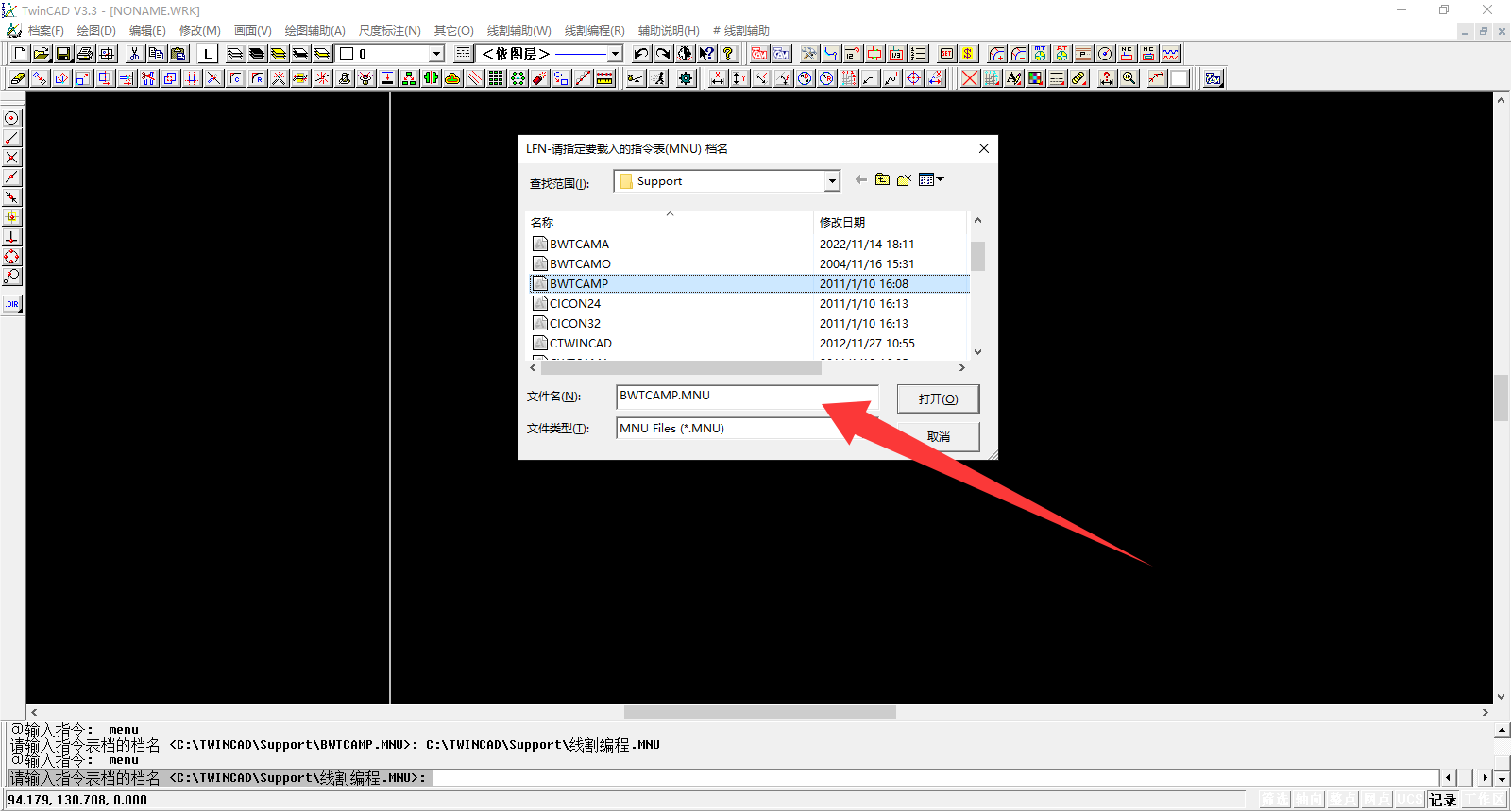Toggle the 记录 status bar button
1511x812 pixels.
1442,800
